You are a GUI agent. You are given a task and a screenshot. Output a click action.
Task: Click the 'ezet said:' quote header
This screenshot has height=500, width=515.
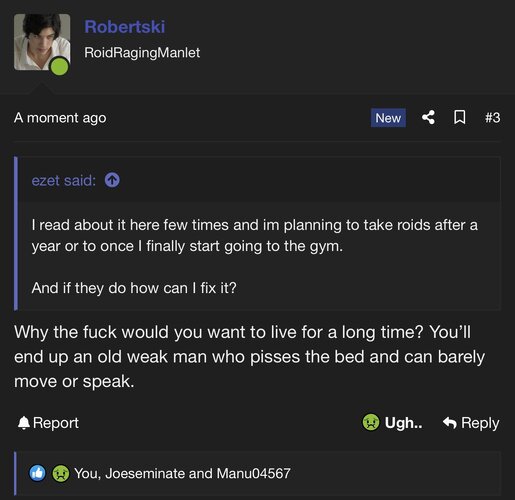(x=64, y=180)
